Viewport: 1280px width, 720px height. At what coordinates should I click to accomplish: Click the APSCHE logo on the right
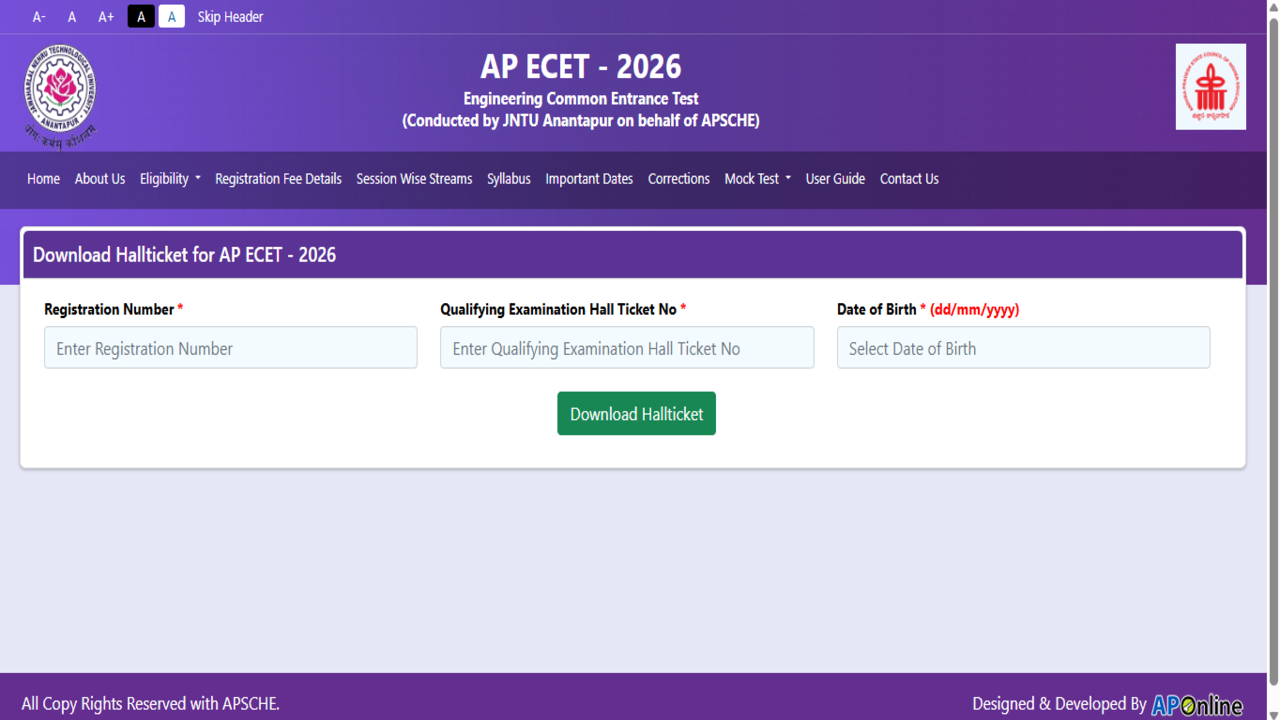tap(1210, 86)
